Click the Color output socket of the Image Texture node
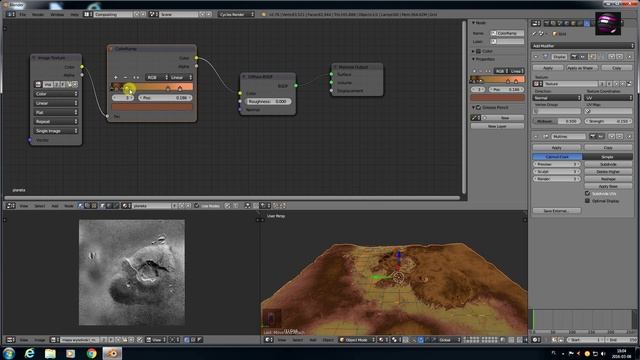640x360 pixels. (82, 67)
